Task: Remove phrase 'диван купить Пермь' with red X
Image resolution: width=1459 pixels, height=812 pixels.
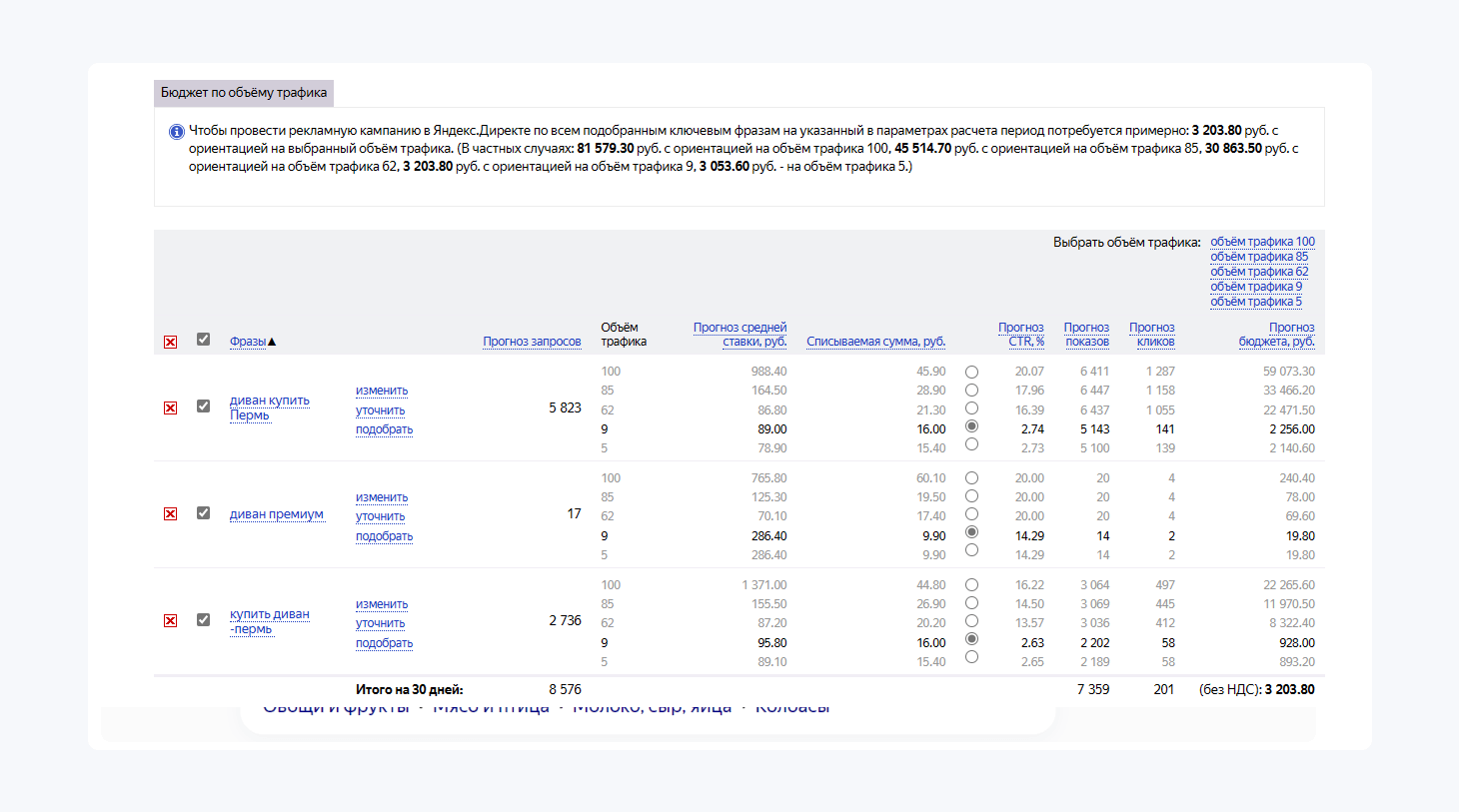Action: pos(170,407)
